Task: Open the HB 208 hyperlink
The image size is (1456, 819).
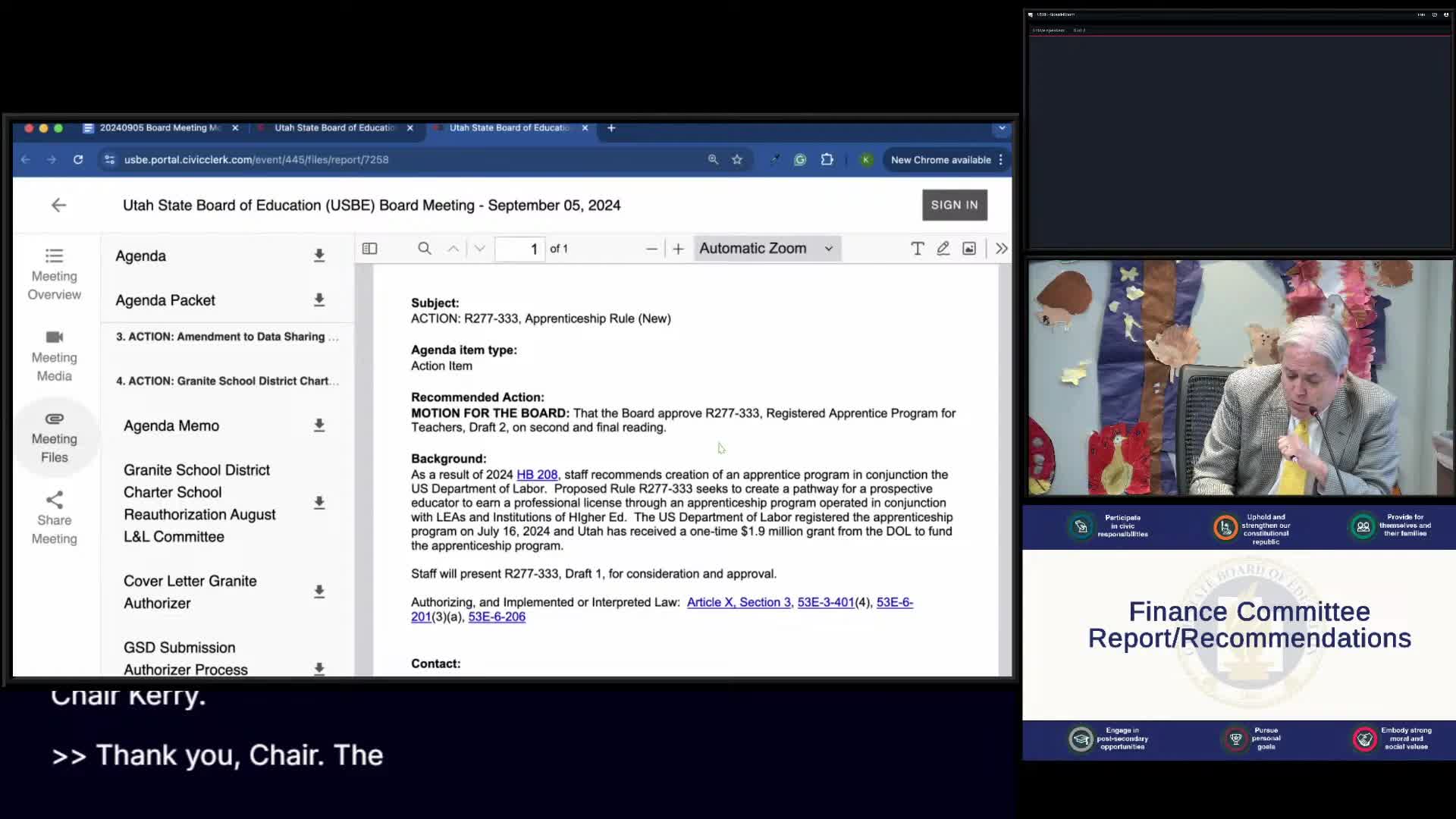Action: (537, 475)
